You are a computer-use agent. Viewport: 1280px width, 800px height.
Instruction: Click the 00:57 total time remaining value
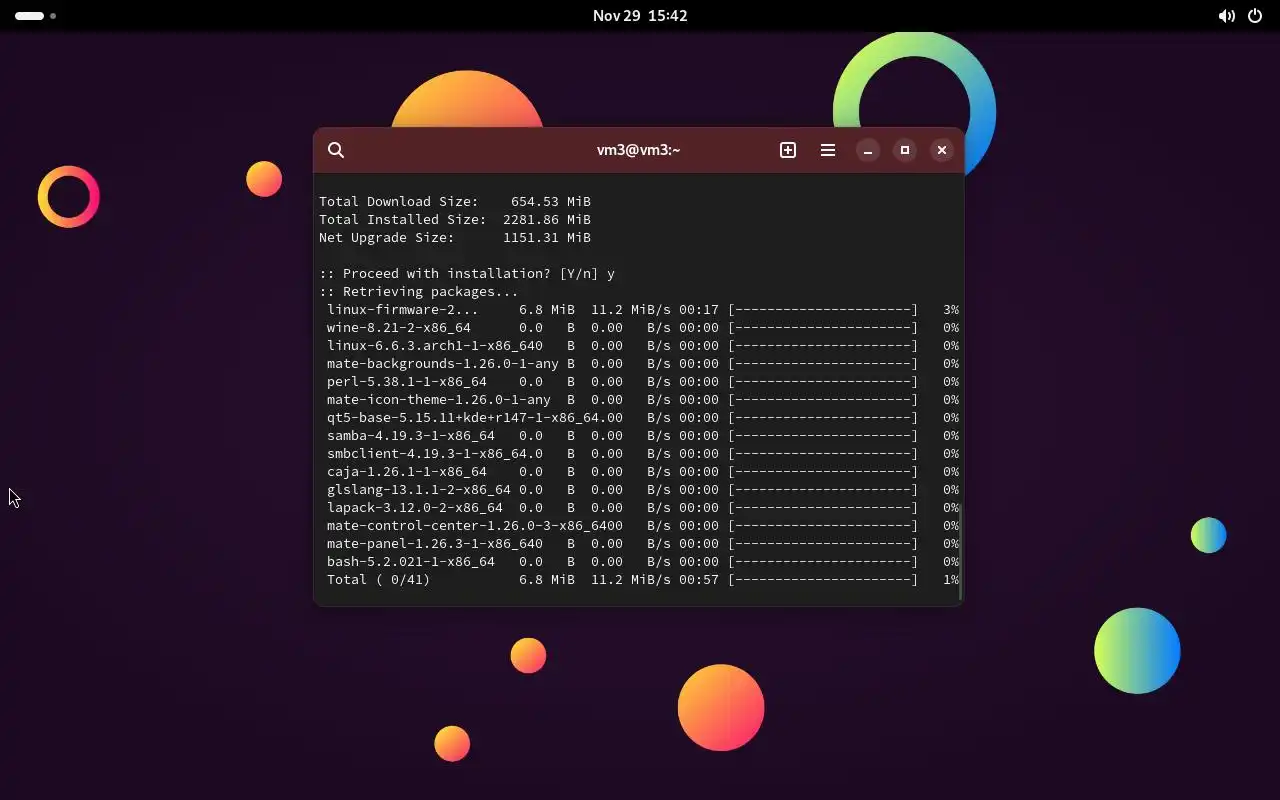(x=699, y=580)
